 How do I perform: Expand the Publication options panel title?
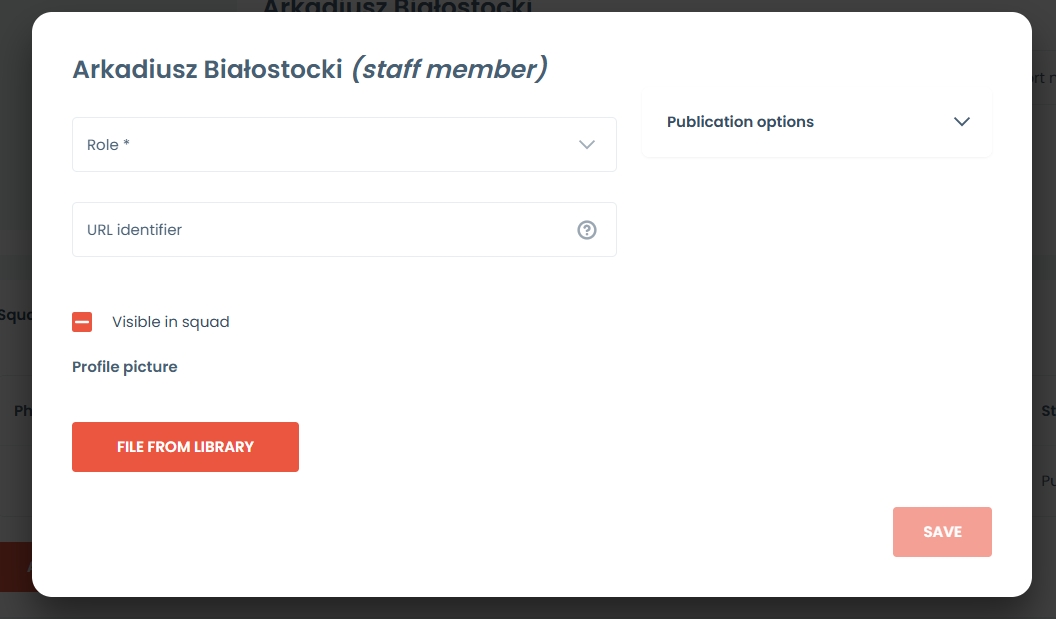(740, 122)
